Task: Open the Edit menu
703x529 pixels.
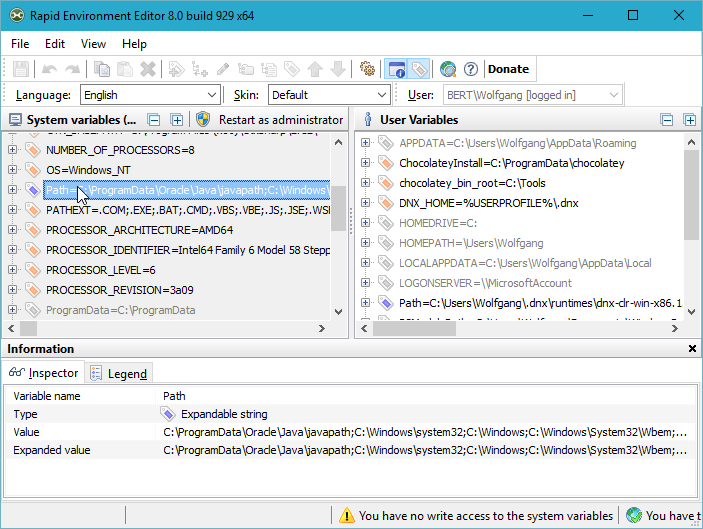Action: (55, 44)
